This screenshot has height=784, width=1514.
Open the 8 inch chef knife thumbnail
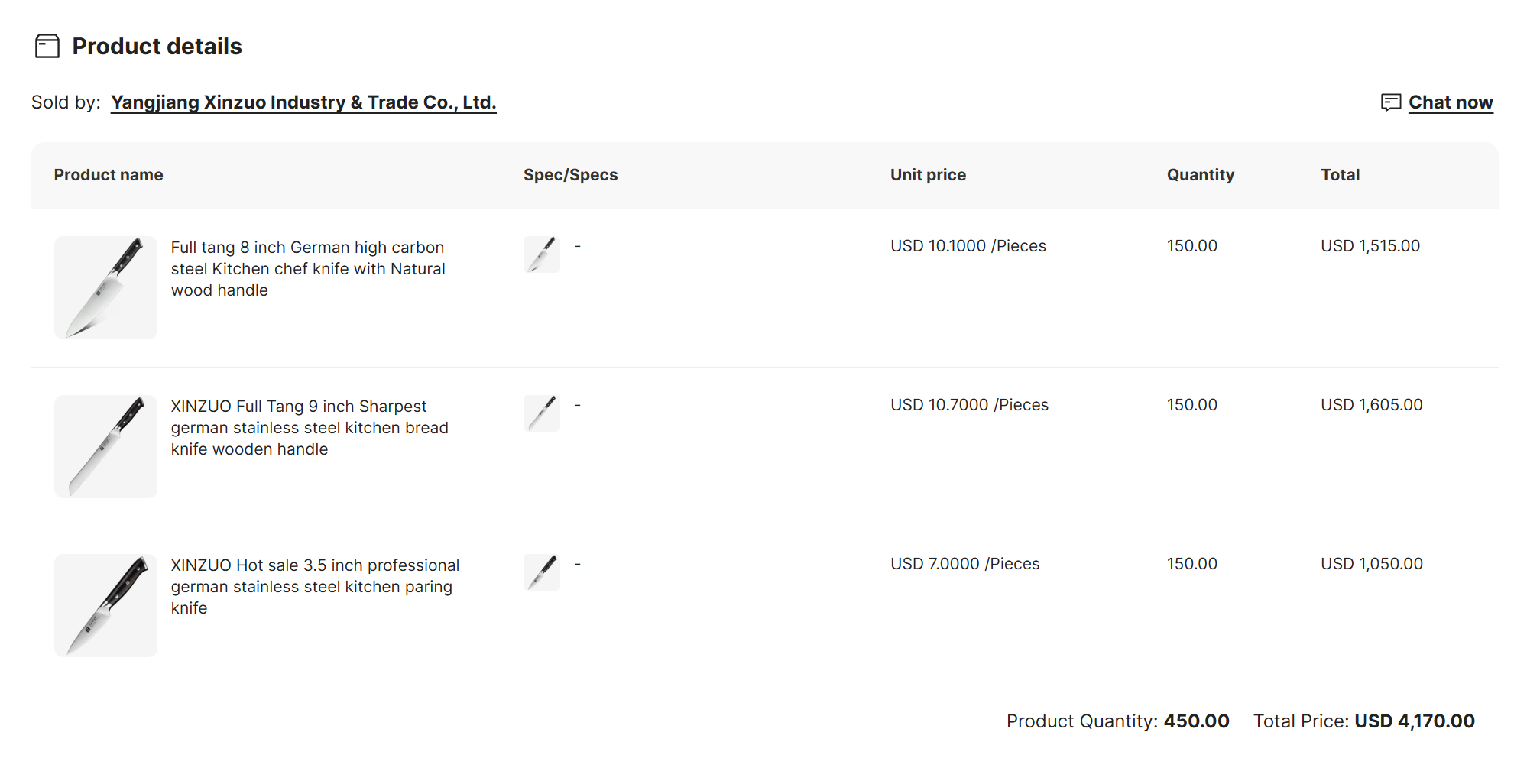(105, 287)
